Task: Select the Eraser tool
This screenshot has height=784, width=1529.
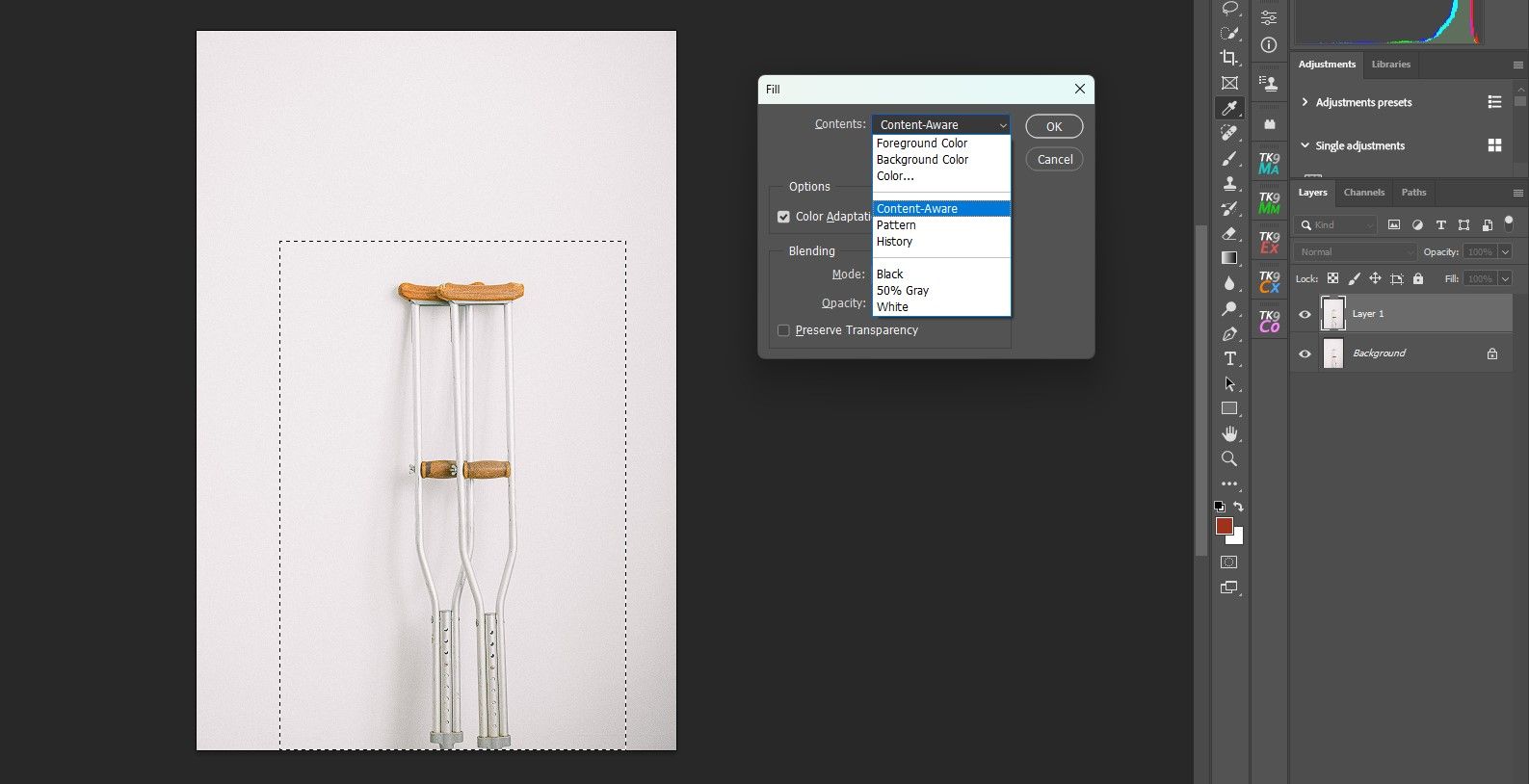Action: click(1229, 233)
